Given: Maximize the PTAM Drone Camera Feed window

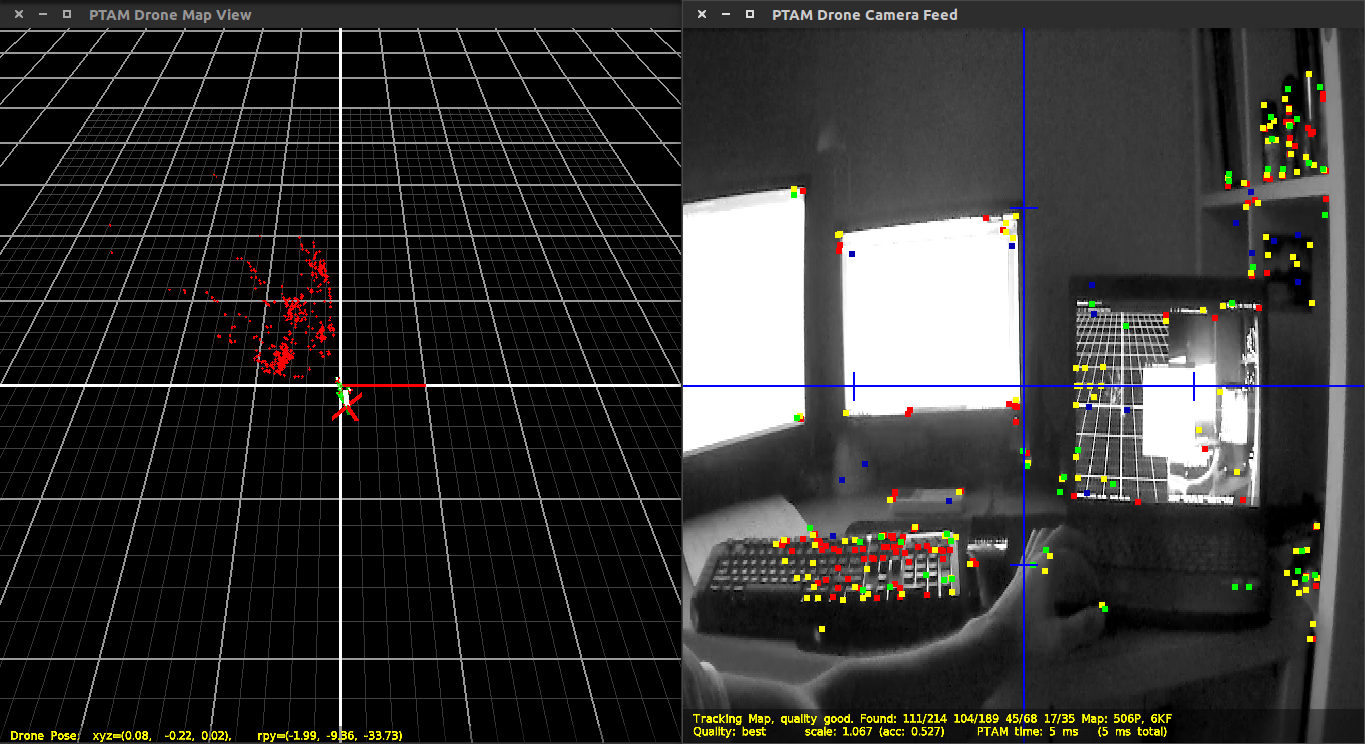Looking at the screenshot, I should coord(750,15).
